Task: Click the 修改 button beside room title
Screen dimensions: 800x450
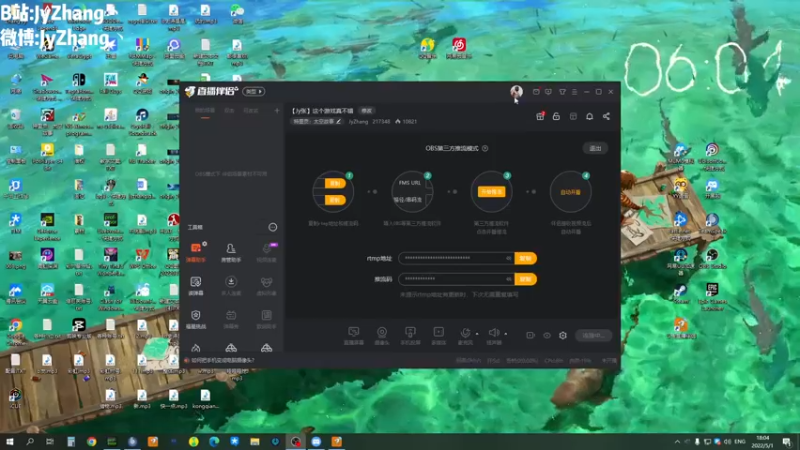Action: [366, 111]
